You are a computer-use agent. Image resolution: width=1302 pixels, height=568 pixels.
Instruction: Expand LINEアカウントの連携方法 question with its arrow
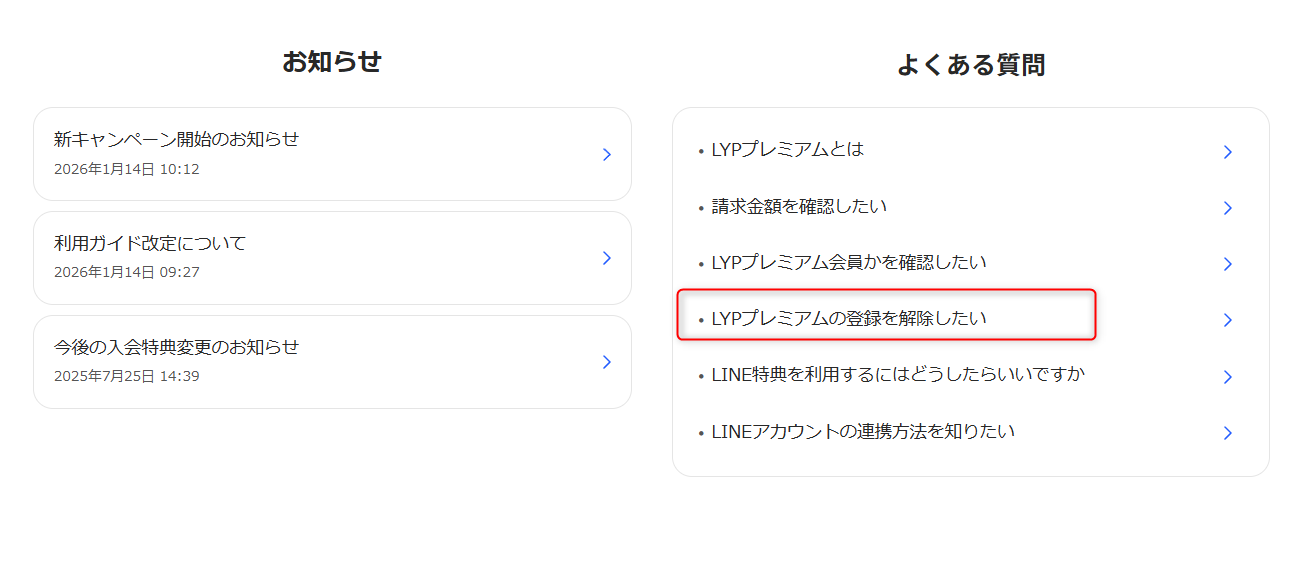click(x=1227, y=433)
